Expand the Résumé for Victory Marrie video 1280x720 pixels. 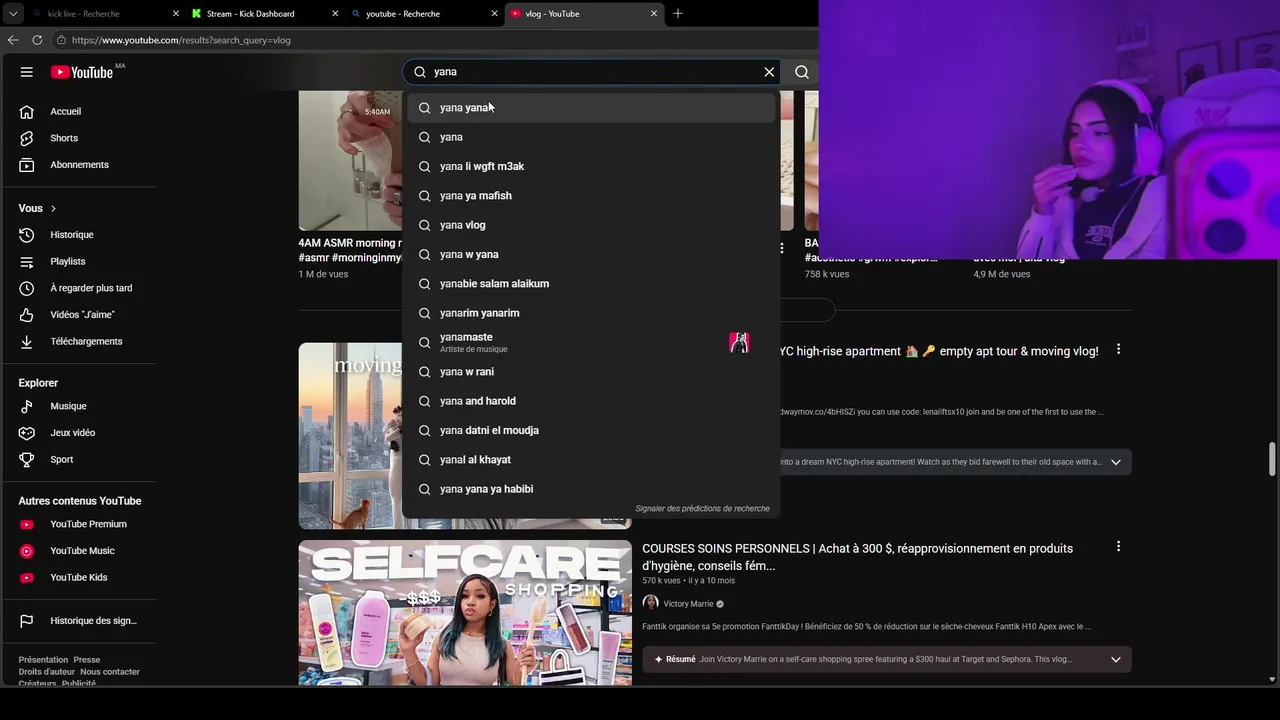pyautogui.click(x=1115, y=660)
